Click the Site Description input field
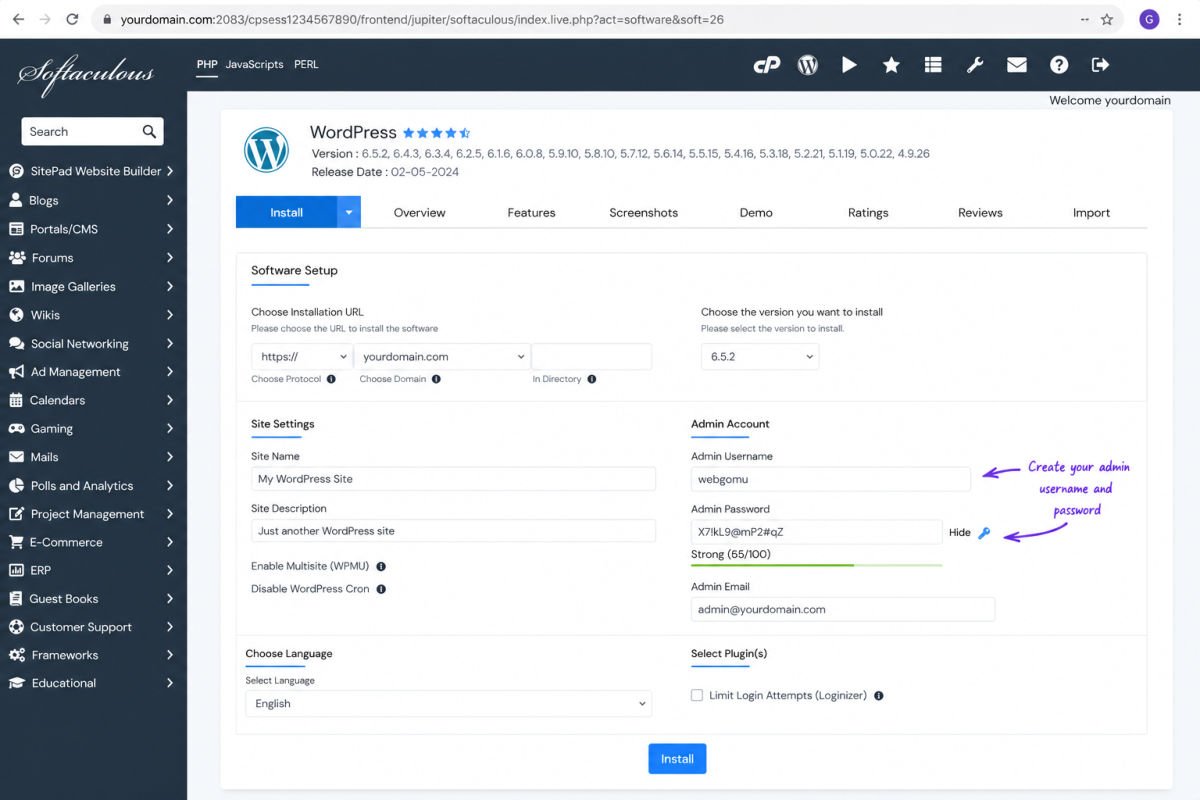The width and height of the screenshot is (1200, 800). tap(453, 531)
